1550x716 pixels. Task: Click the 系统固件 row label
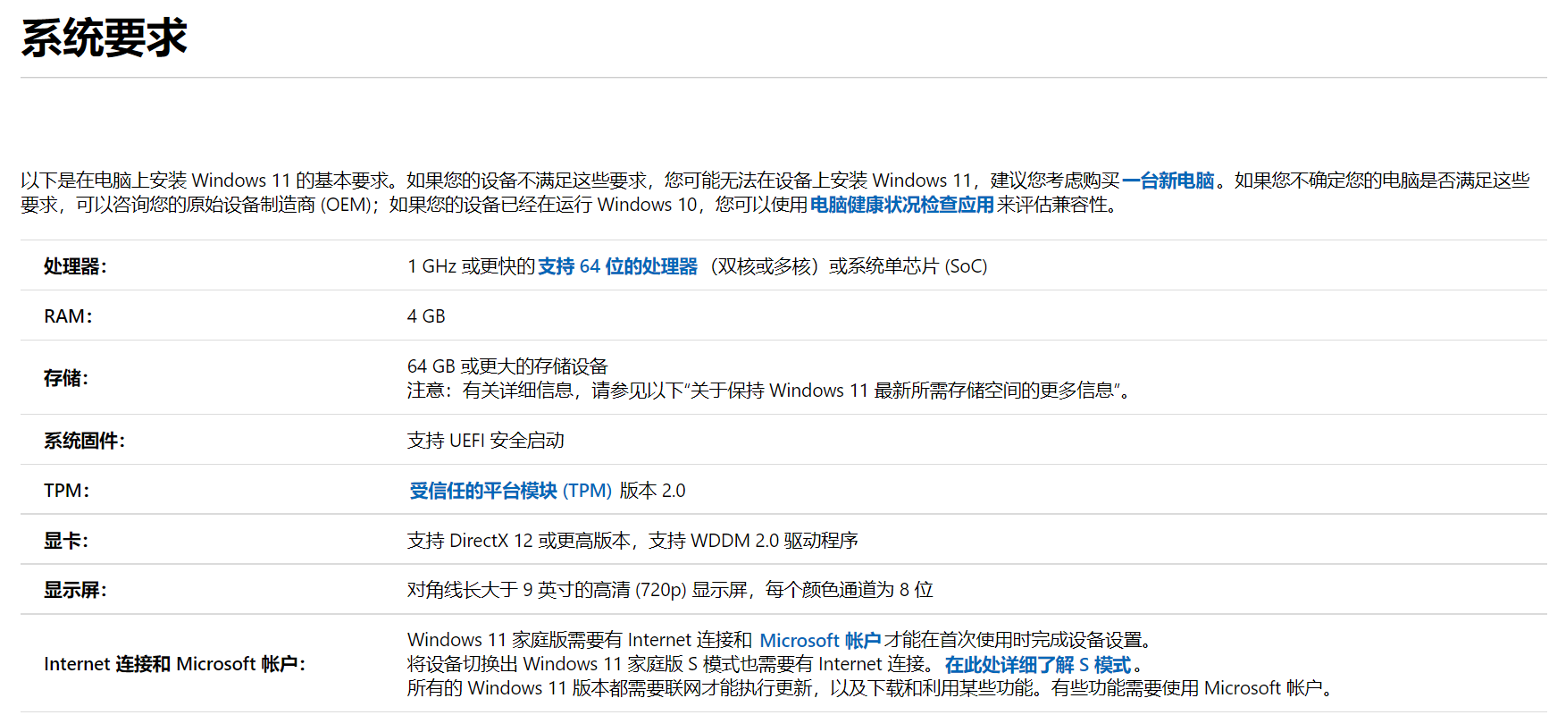(x=85, y=441)
